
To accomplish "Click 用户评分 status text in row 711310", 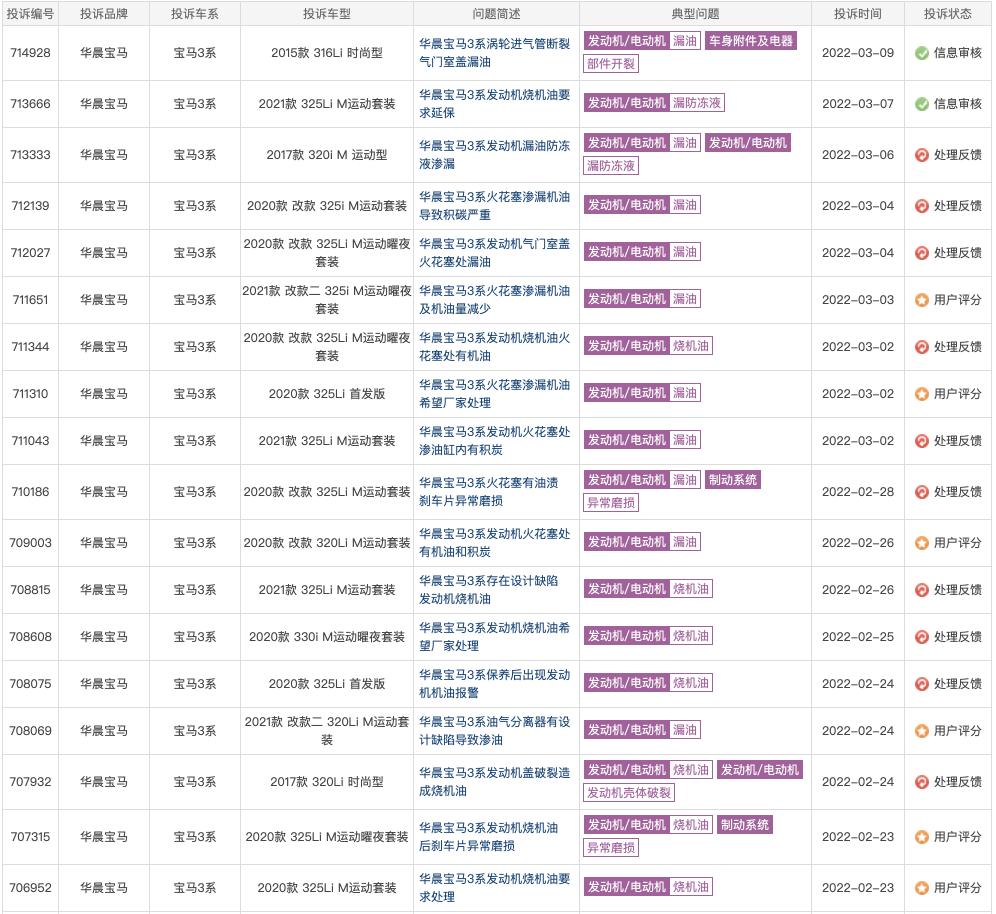I will (x=957, y=394).
